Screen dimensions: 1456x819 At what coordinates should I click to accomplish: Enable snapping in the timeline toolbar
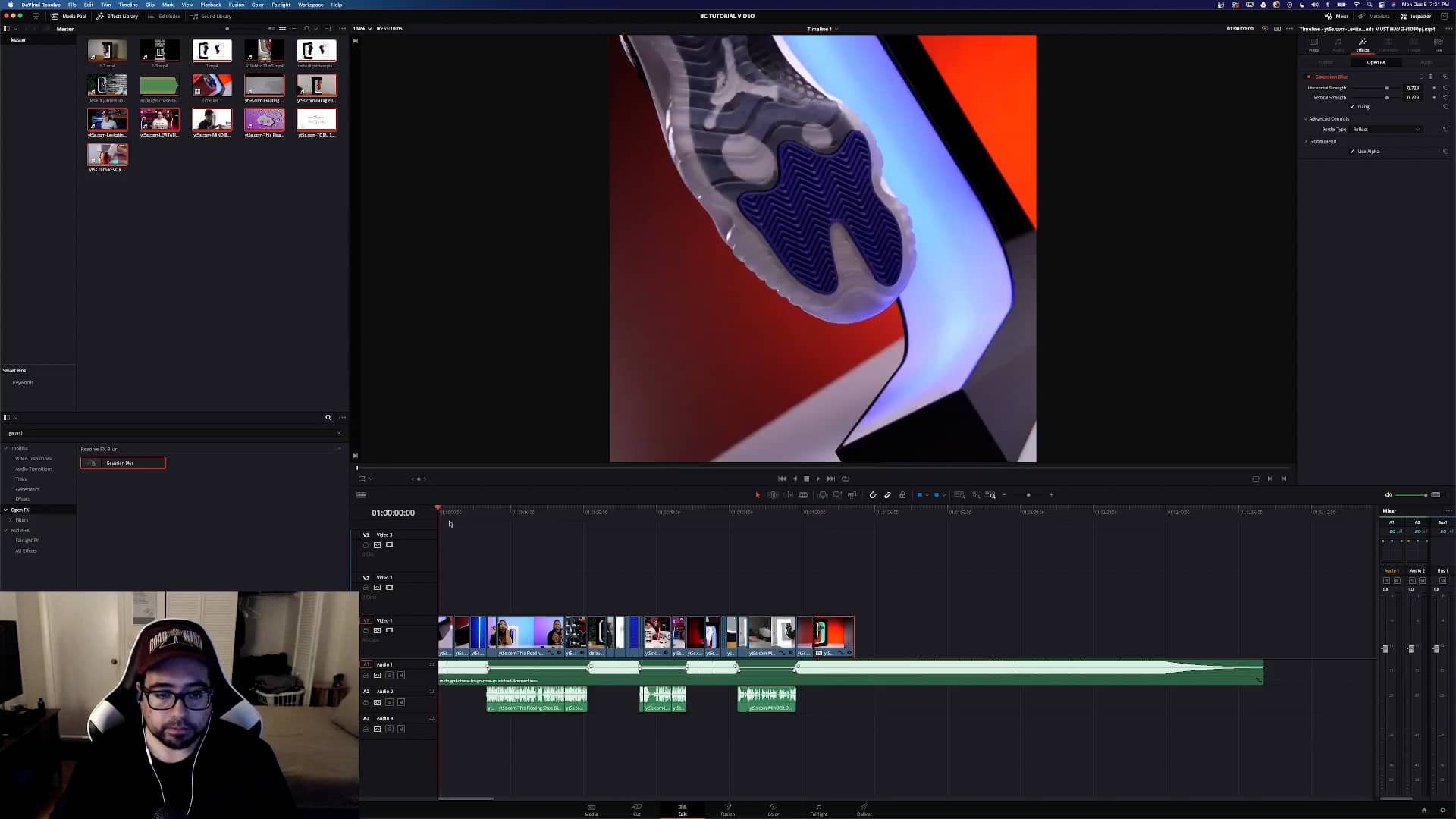(x=873, y=495)
